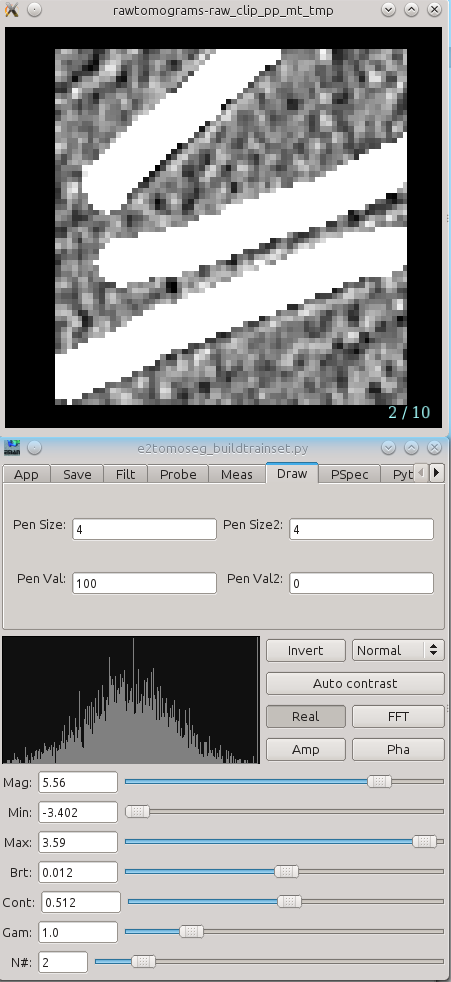
Task: Click the Invert button
Action: 306,650
